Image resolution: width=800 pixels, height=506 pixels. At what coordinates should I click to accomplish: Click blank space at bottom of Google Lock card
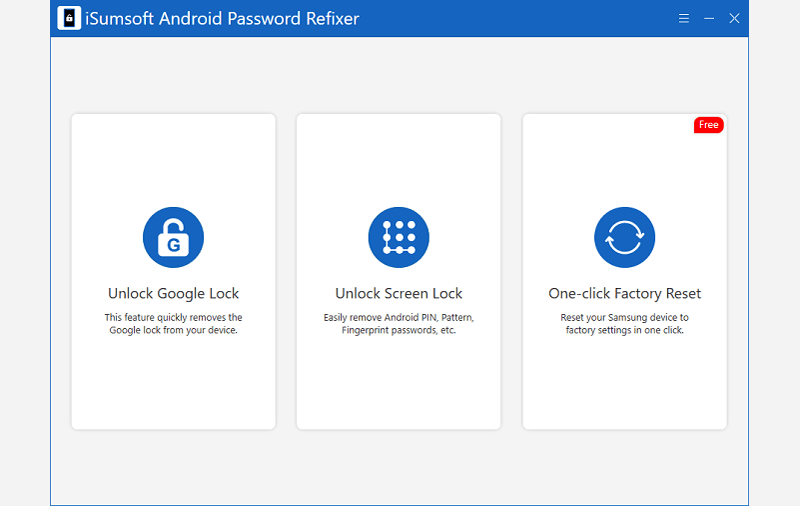tap(173, 395)
